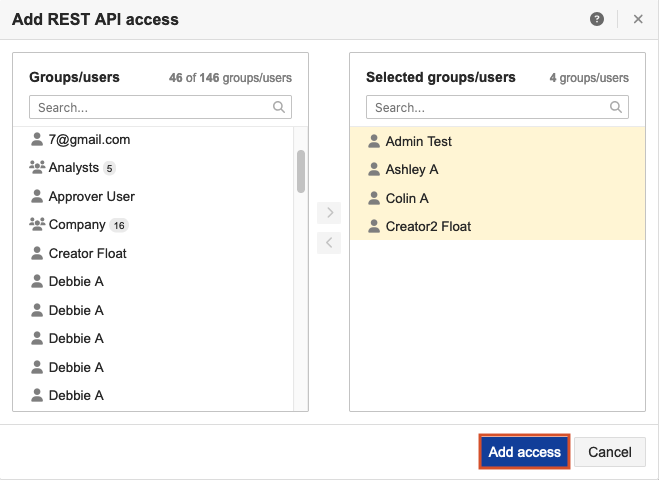659x480 pixels.
Task: Choose Colin A in selected list
Action: click(407, 198)
